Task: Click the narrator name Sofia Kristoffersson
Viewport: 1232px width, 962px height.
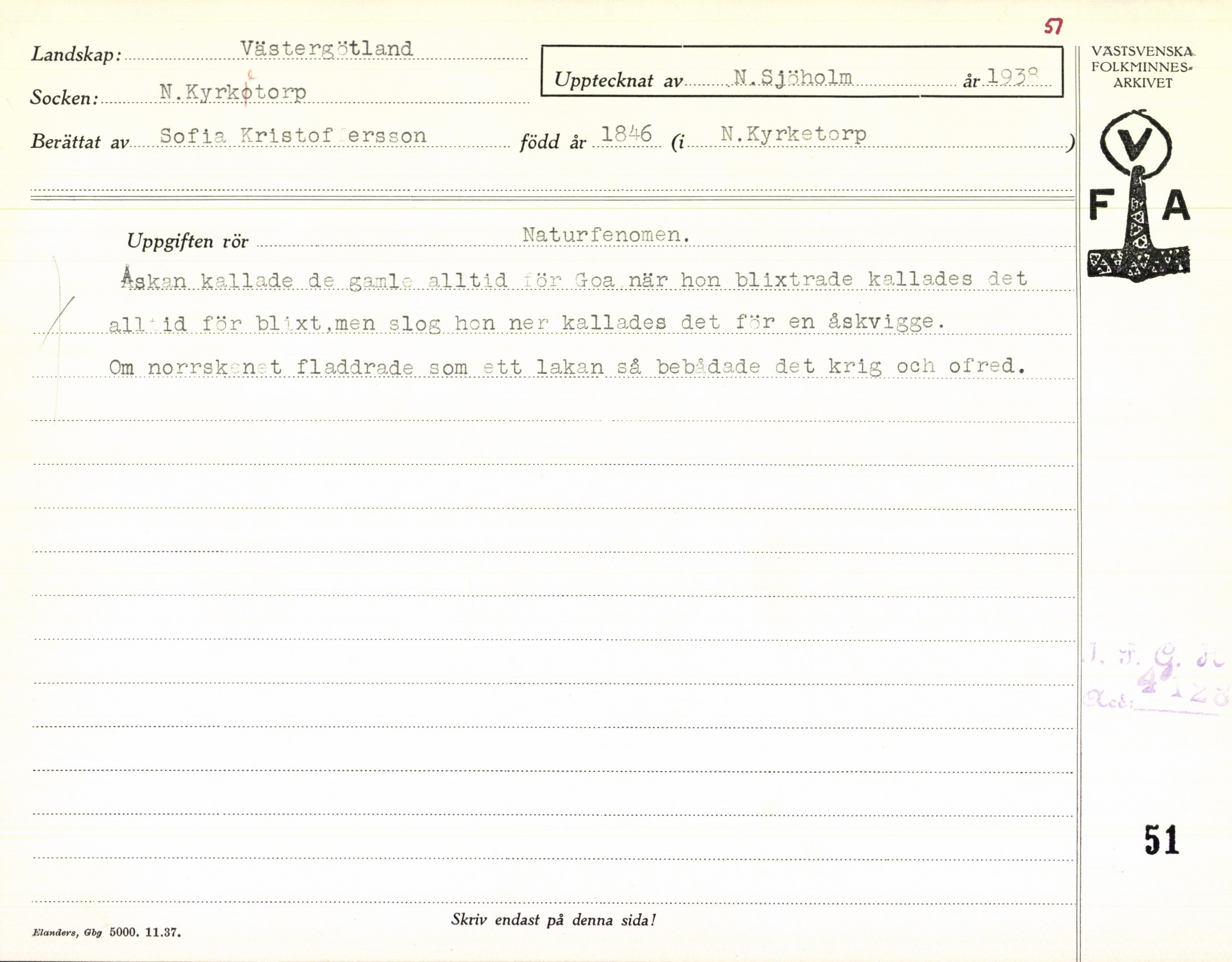Action: [x=292, y=136]
